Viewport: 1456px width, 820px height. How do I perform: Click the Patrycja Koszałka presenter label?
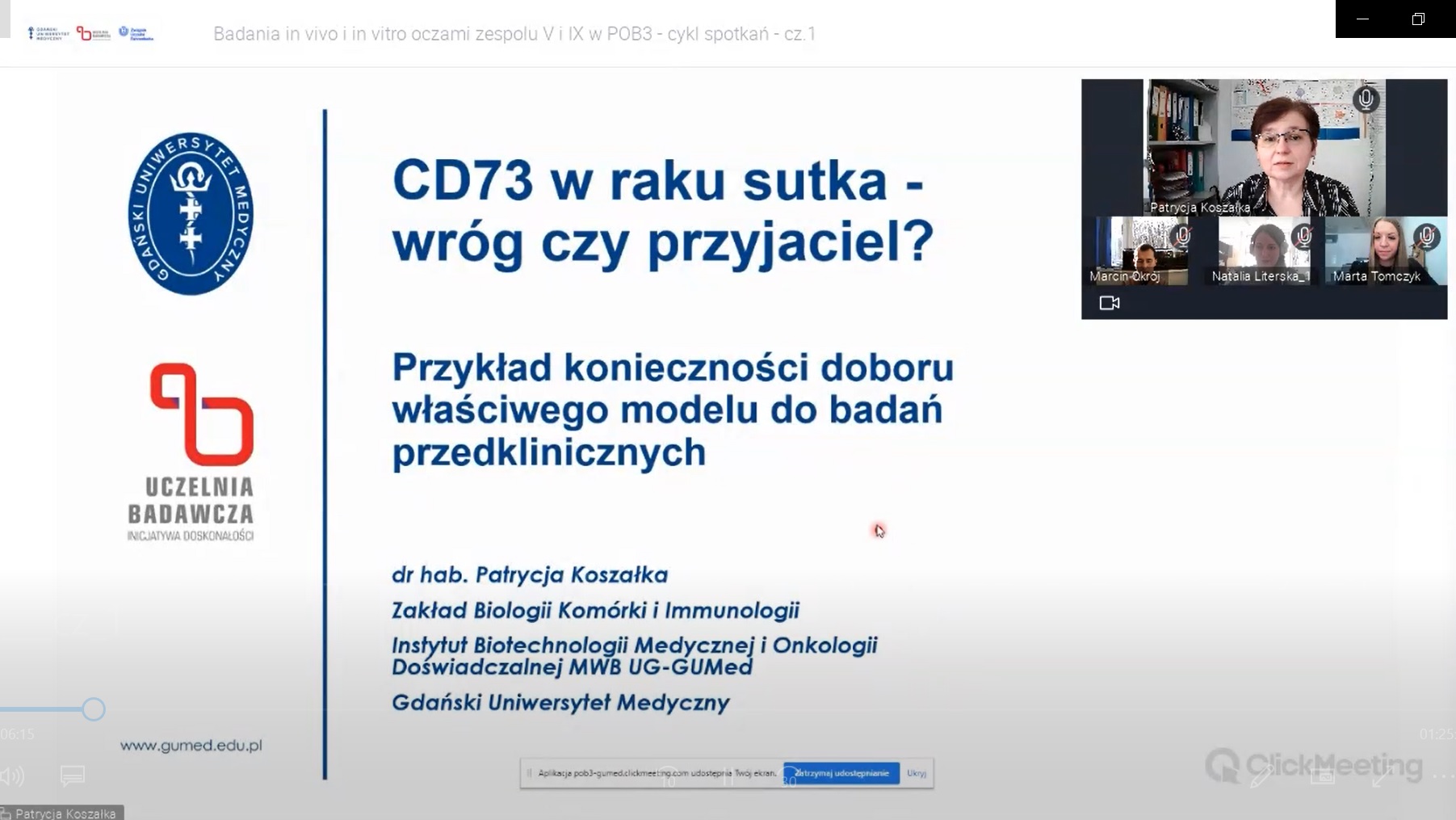pos(63,813)
